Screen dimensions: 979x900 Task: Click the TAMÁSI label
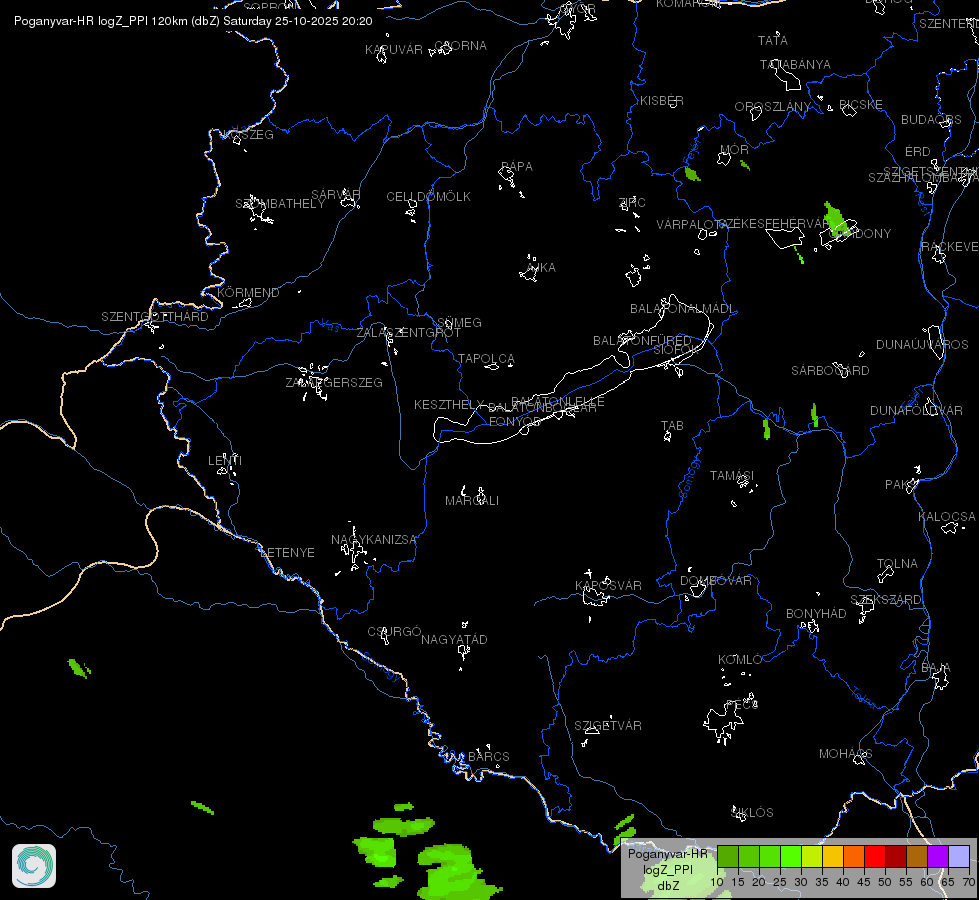pyautogui.click(x=732, y=476)
